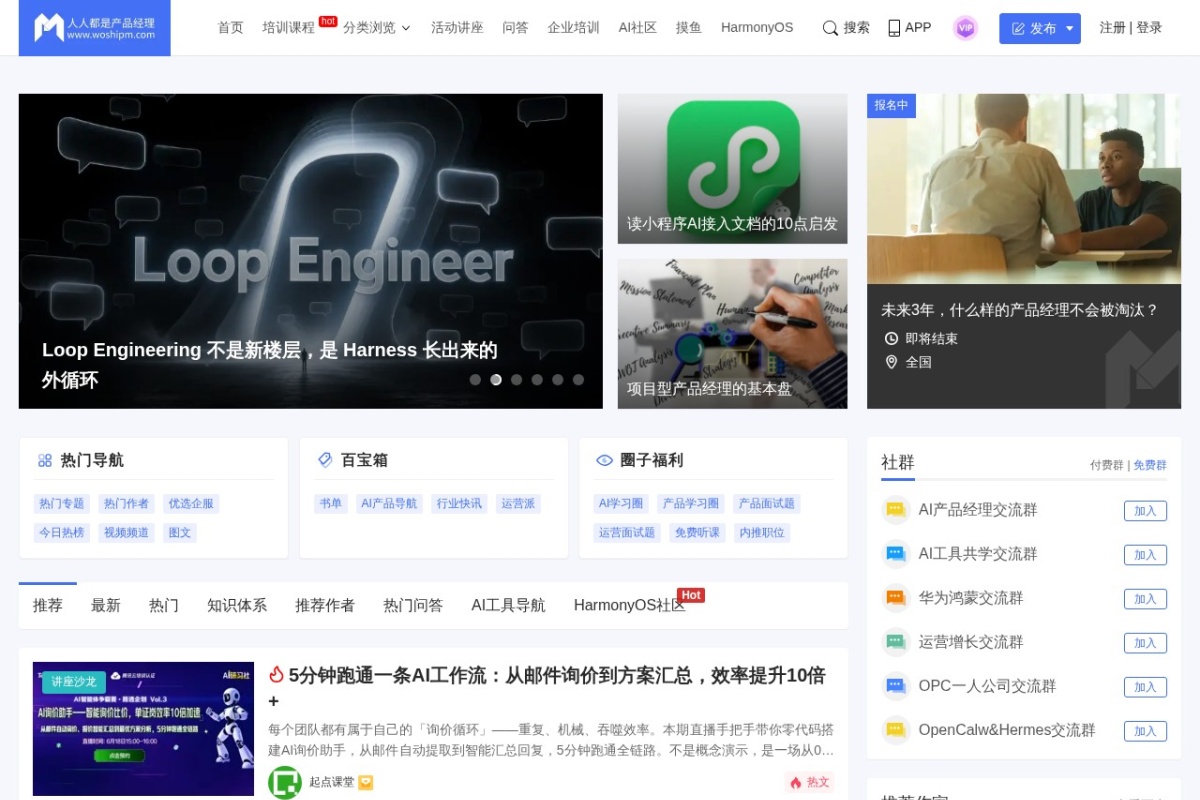1200x800 pixels.
Task: Switch to the 知识体系 tab
Action: 237,605
